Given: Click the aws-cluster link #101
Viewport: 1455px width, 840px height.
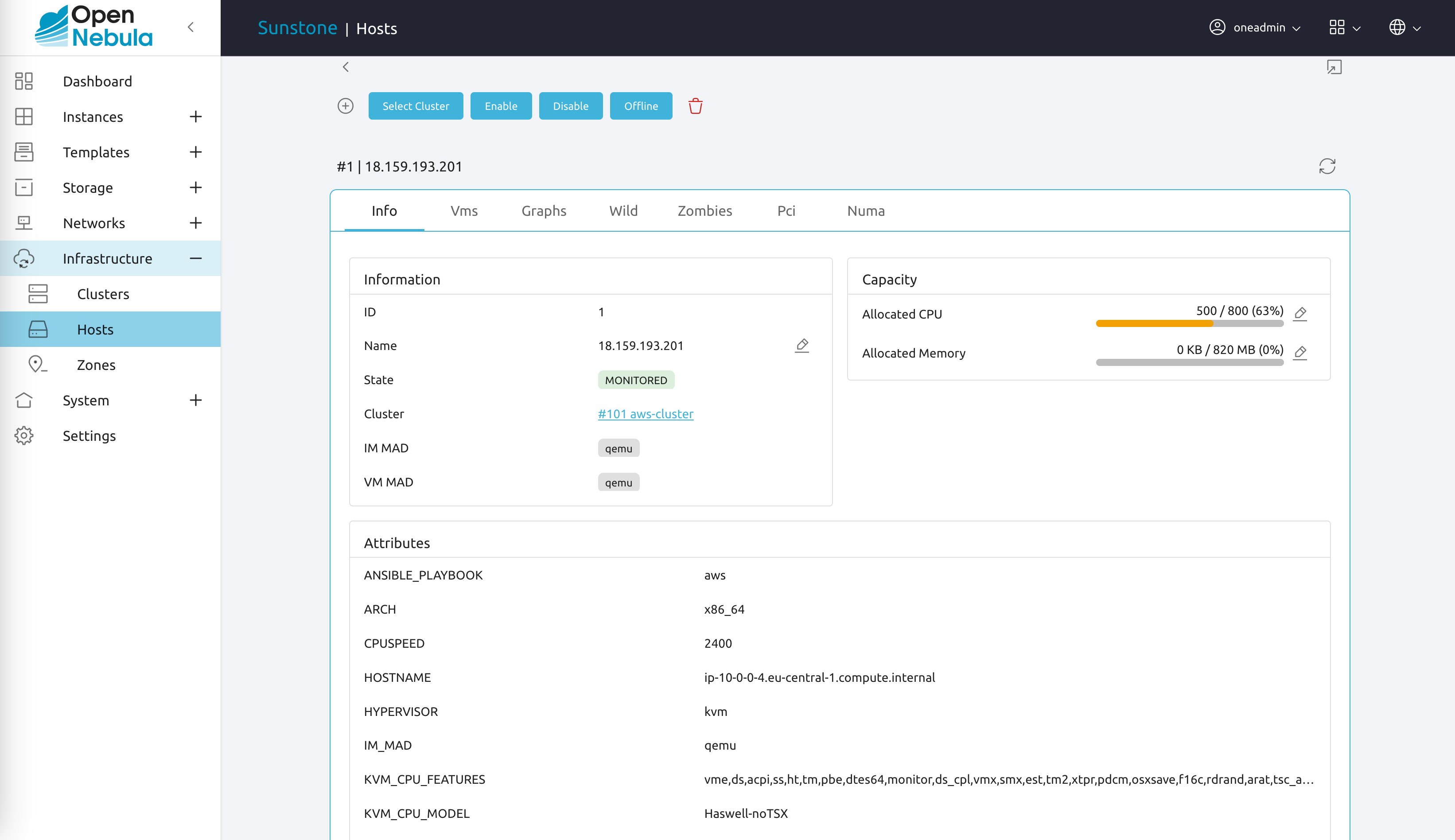Looking at the screenshot, I should tap(645, 413).
